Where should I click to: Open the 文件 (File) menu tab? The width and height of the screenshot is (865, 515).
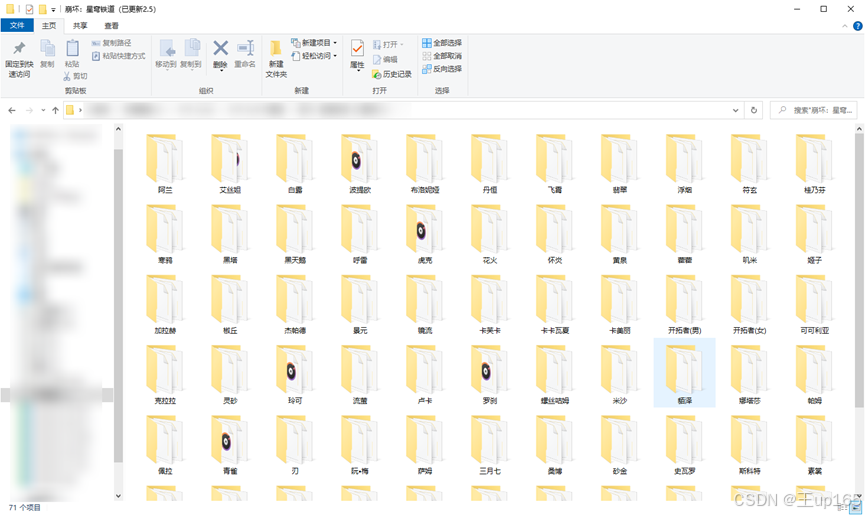coord(17,25)
